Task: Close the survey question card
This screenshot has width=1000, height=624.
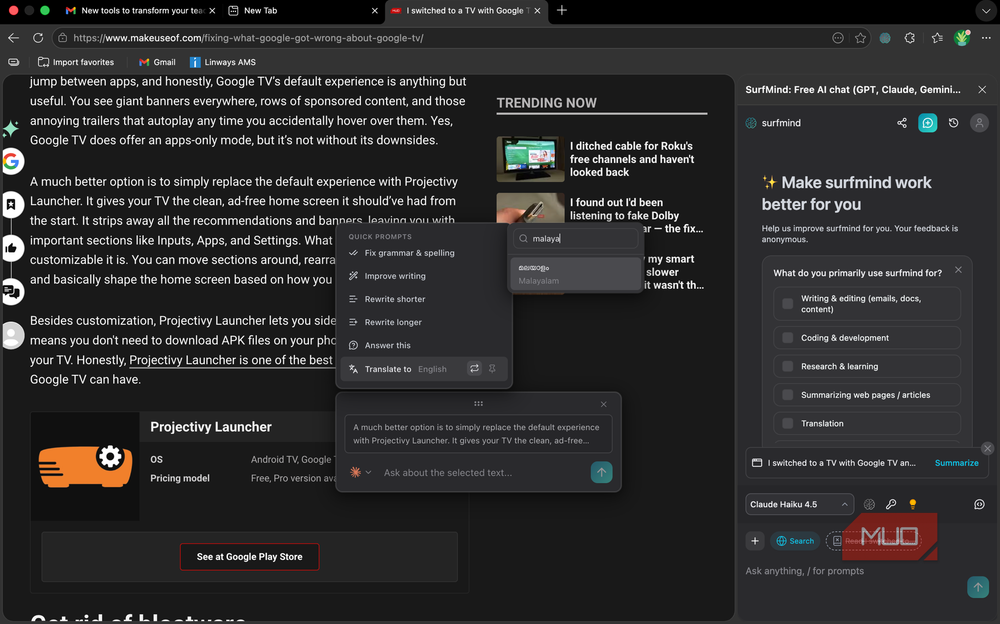Action: 958,270
